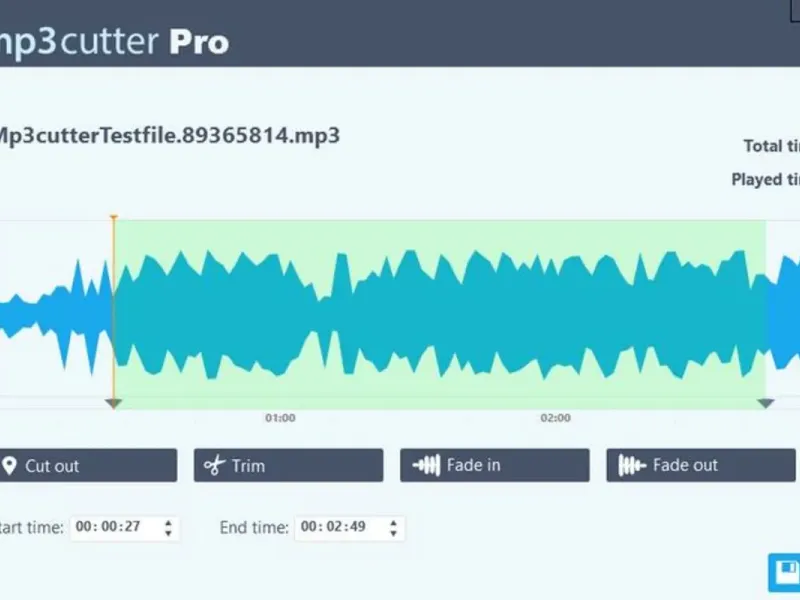The image size is (800, 600).
Task: Click the pin icon on Cut out
Action: click(x=10, y=465)
